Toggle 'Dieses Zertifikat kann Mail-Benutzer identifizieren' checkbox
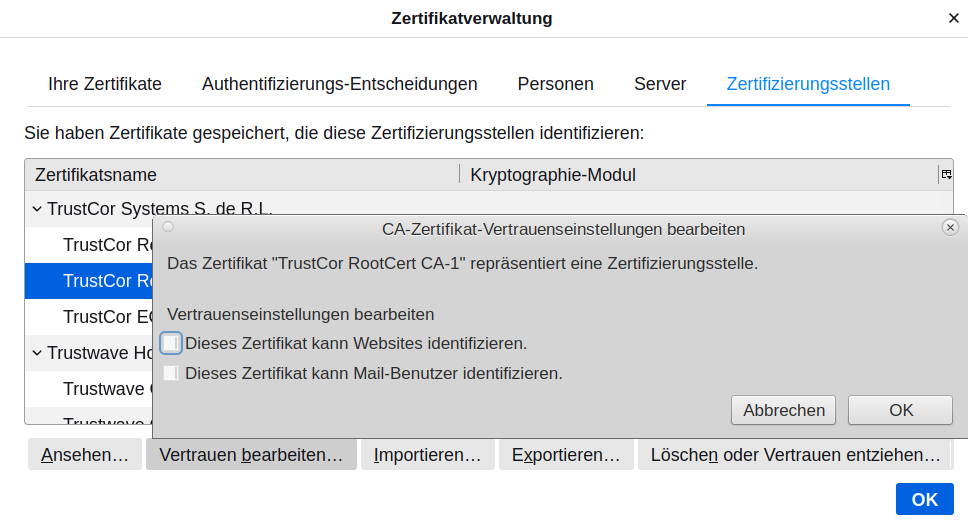Image resolution: width=968 pixels, height=521 pixels. [172, 373]
